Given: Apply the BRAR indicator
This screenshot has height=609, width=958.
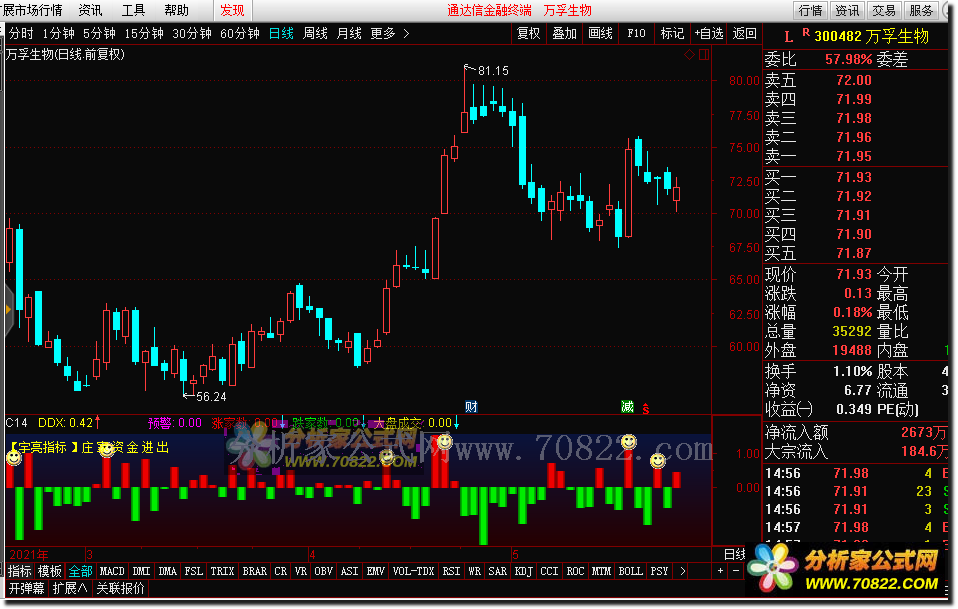Looking at the screenshot, I should [254, 571].
